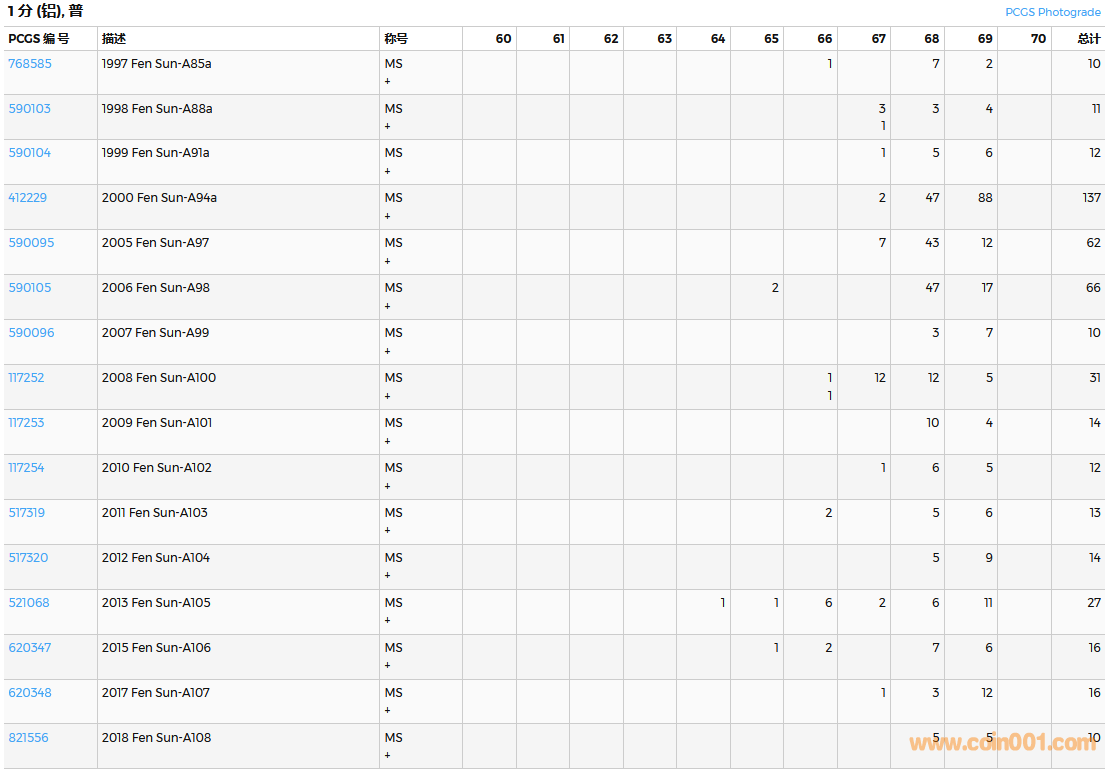1109x770 pixels.
Task: Click the 总计 column header
Action: click(1088, 39)
